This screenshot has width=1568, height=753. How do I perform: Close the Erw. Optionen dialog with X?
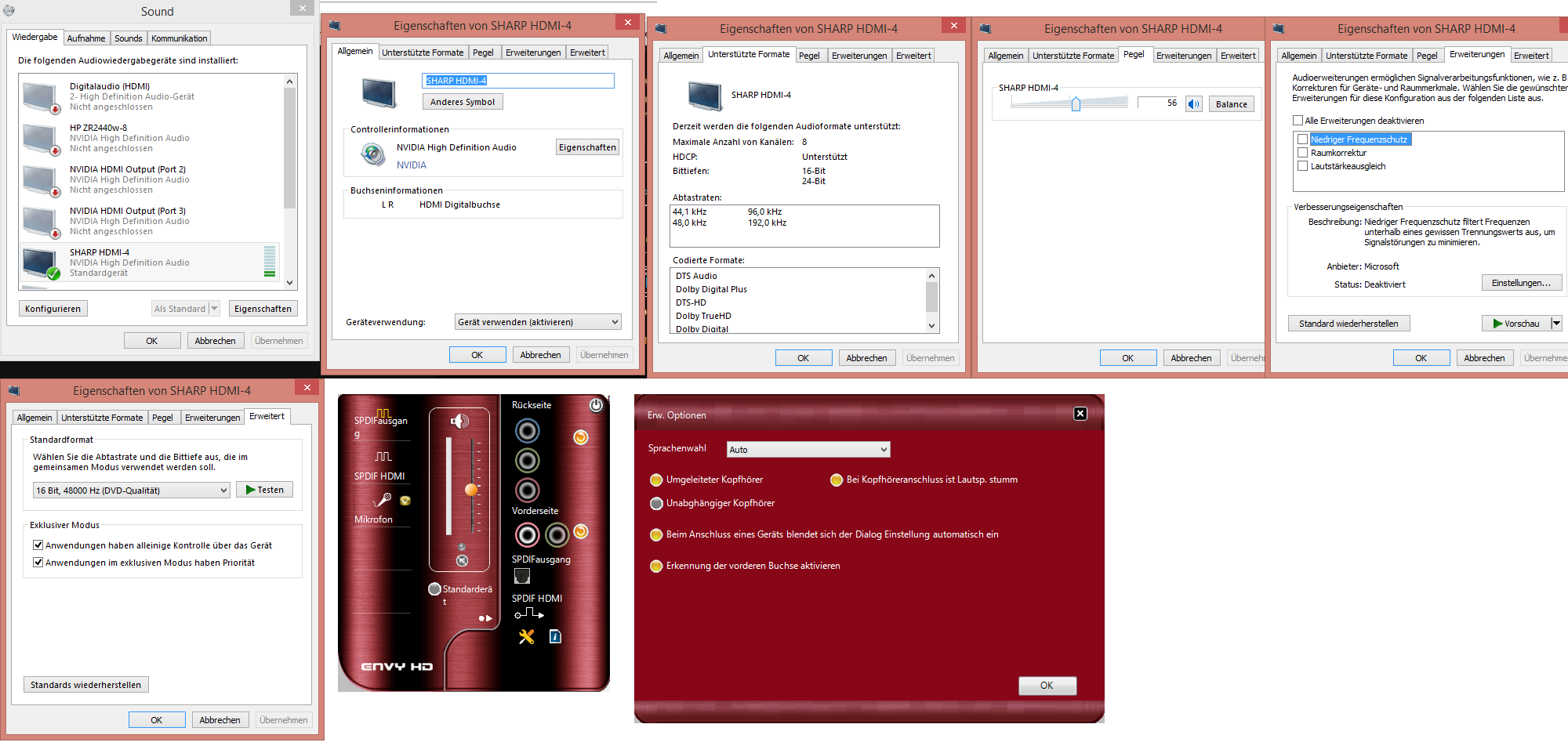coord(1080,414)
